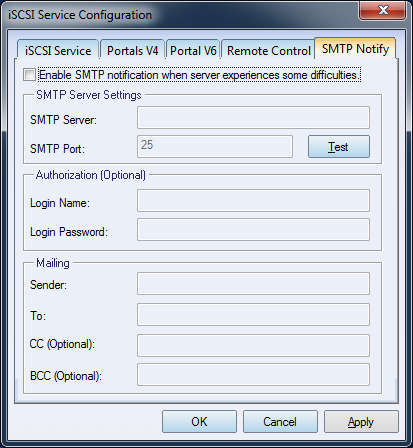
Task: Select the Portal V6 tab
Action: (193, 50)
